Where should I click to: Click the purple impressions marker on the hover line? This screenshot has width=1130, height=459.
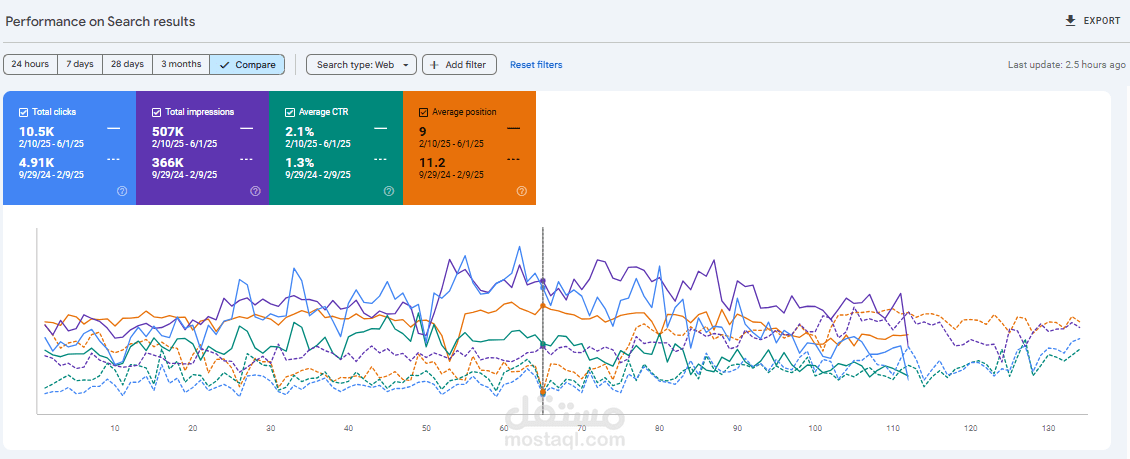pyautogui.click(x=543, y=280)
